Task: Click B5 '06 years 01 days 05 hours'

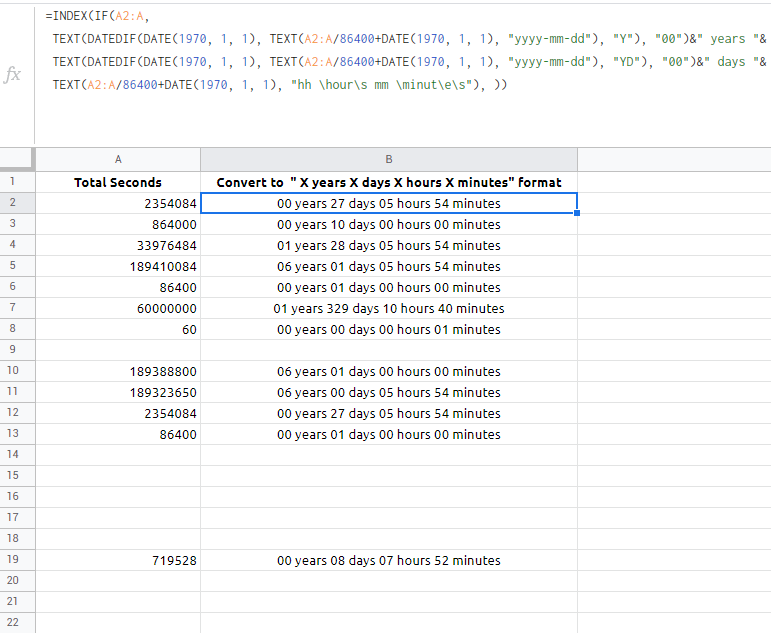Action: 389,266
